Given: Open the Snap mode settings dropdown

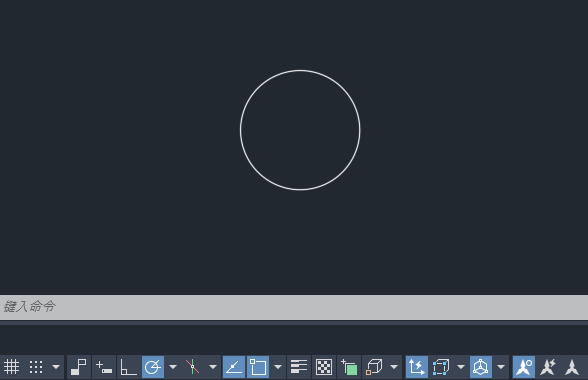Looking at the screenshot, I should pyautogui.click(x=56, y=367).
